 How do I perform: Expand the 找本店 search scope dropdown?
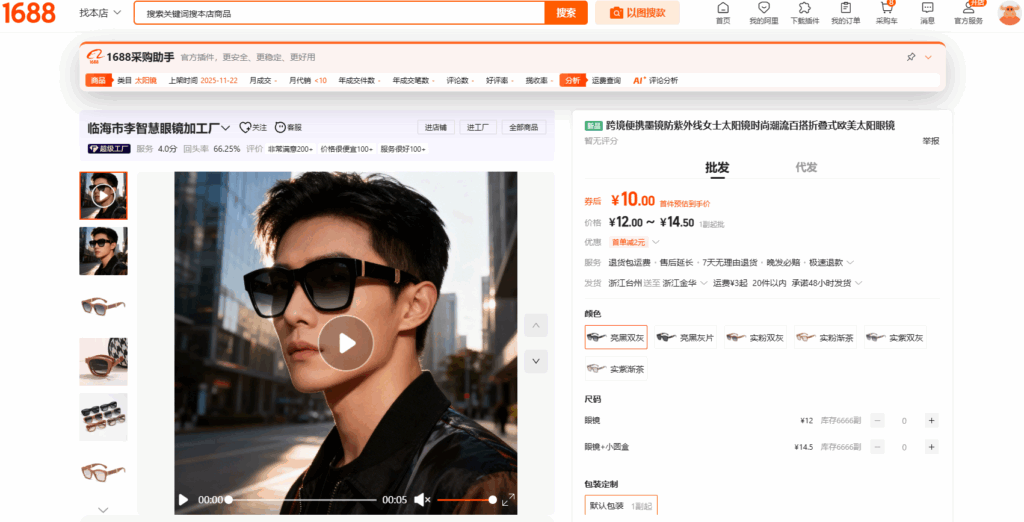101,13
